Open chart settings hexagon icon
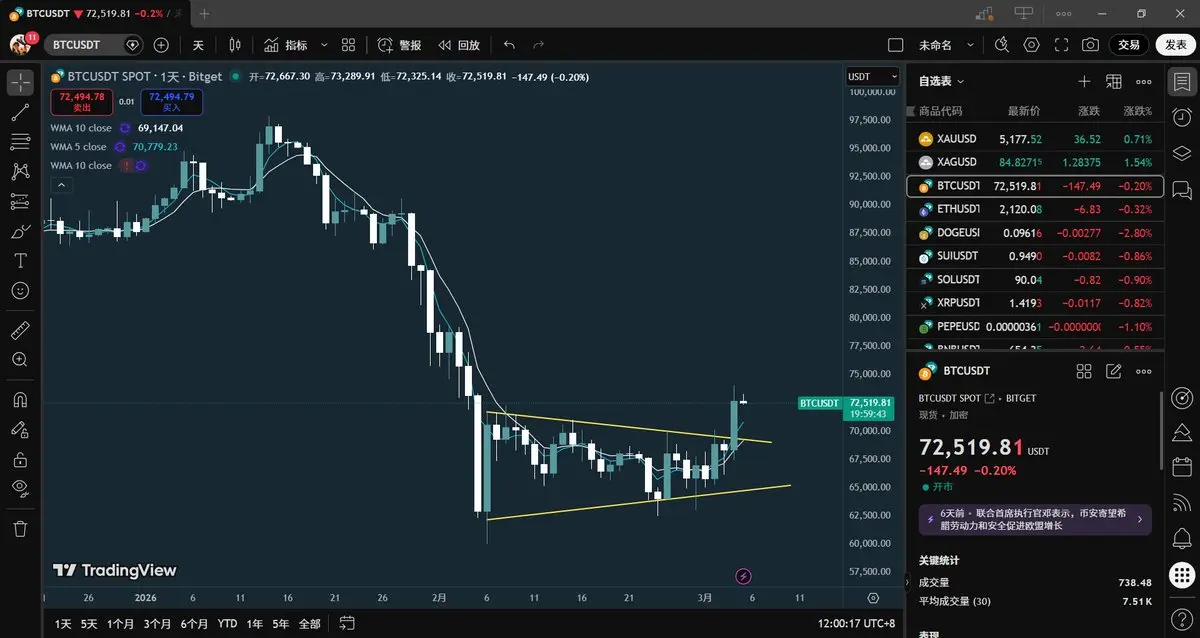The image size is (1200, 638). pos(1031,45)
